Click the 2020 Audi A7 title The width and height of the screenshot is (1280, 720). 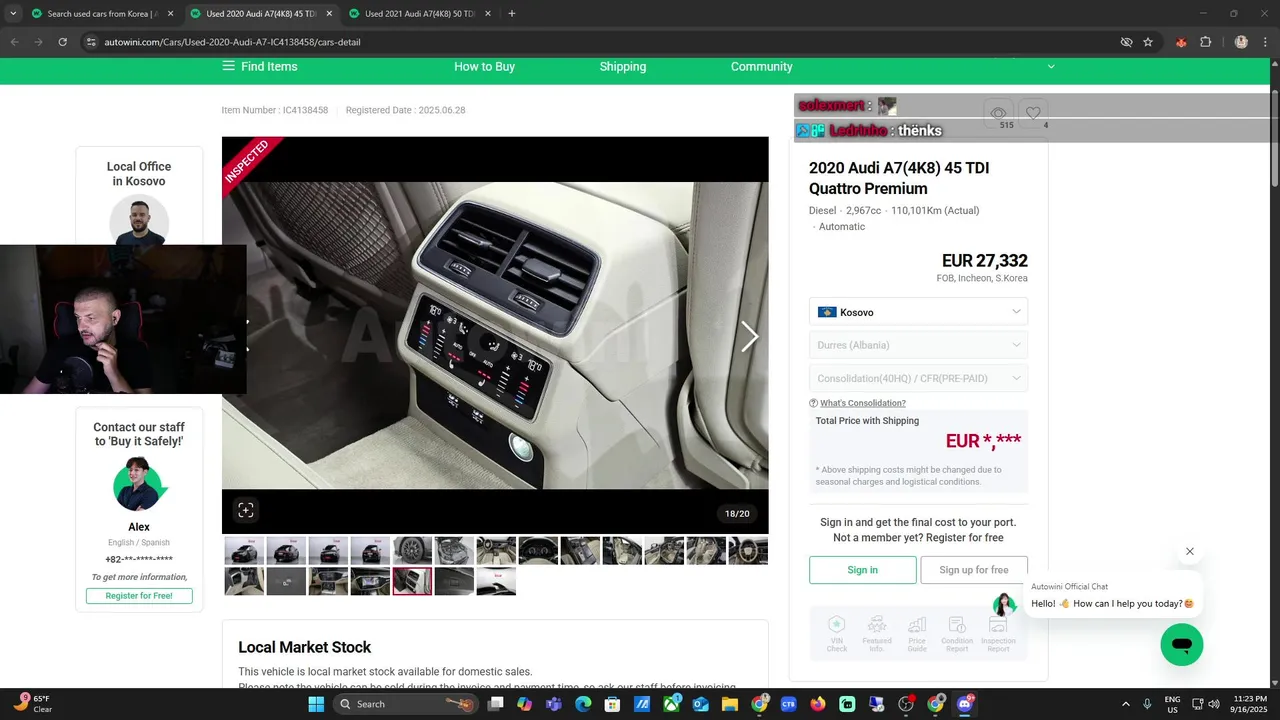899,178
